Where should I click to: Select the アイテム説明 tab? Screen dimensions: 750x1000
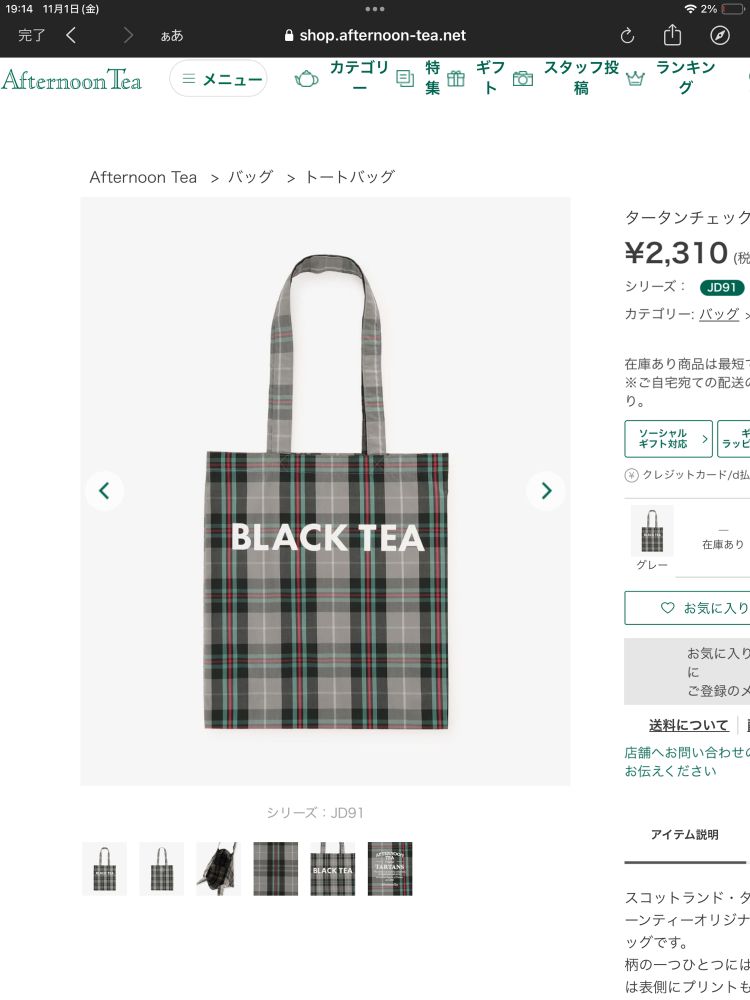coord(684,834)
